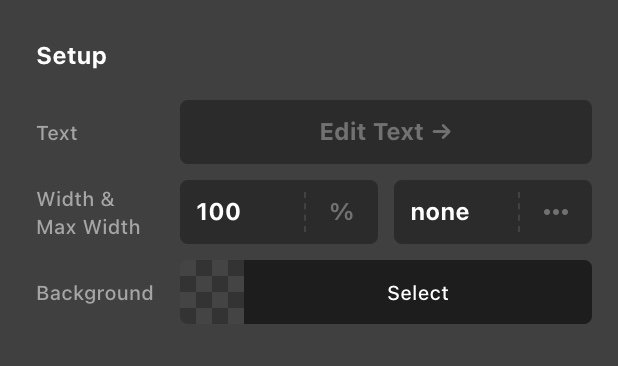Click the right arrow icon beside Edit Text
Screen dimensions: 618x366
(x=441, y=132)
